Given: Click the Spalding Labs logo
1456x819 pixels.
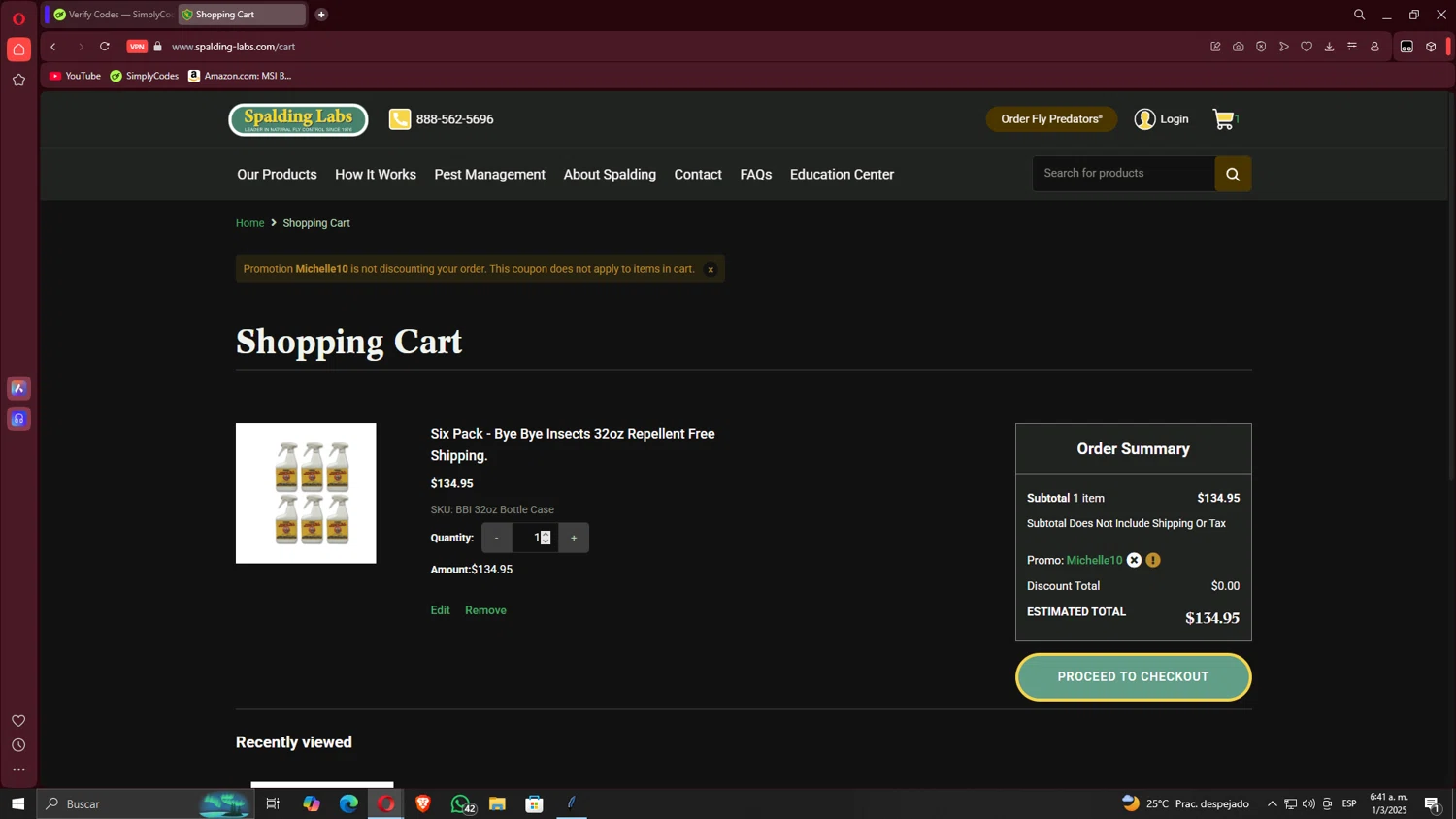Looking at the screenshot, I should pyautogui.click(x=298, y=119).
